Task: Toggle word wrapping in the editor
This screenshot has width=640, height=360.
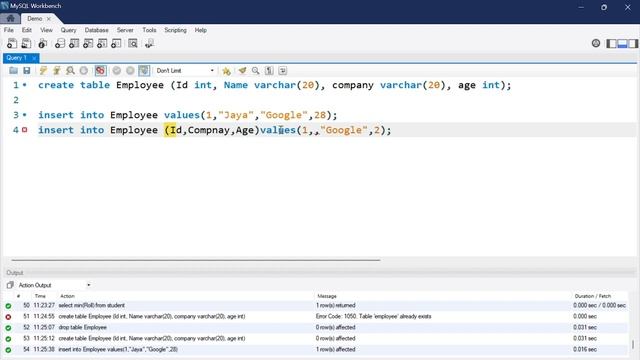Action: tap(282, 71)
